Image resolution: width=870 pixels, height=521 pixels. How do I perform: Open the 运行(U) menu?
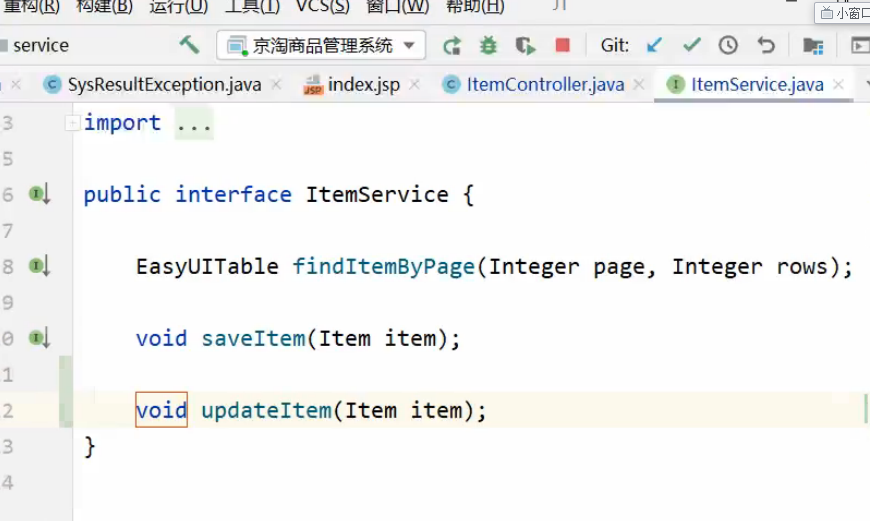pos(179,7)
